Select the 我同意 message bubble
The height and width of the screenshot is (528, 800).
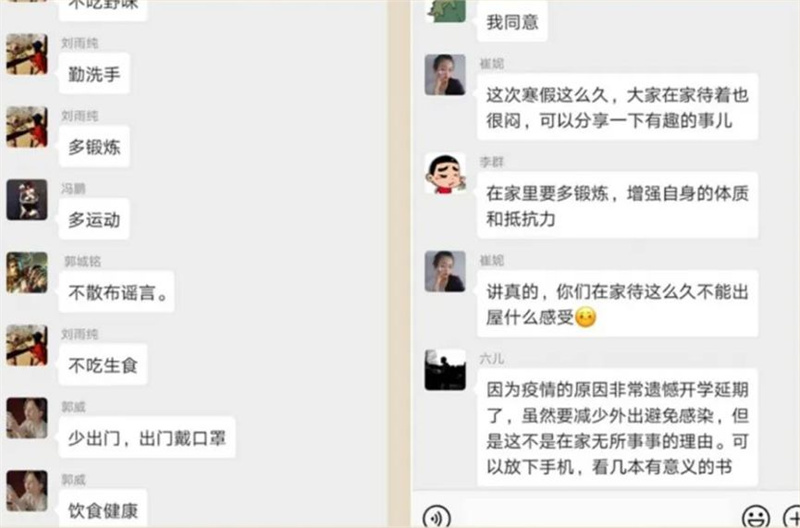(512, 22)
